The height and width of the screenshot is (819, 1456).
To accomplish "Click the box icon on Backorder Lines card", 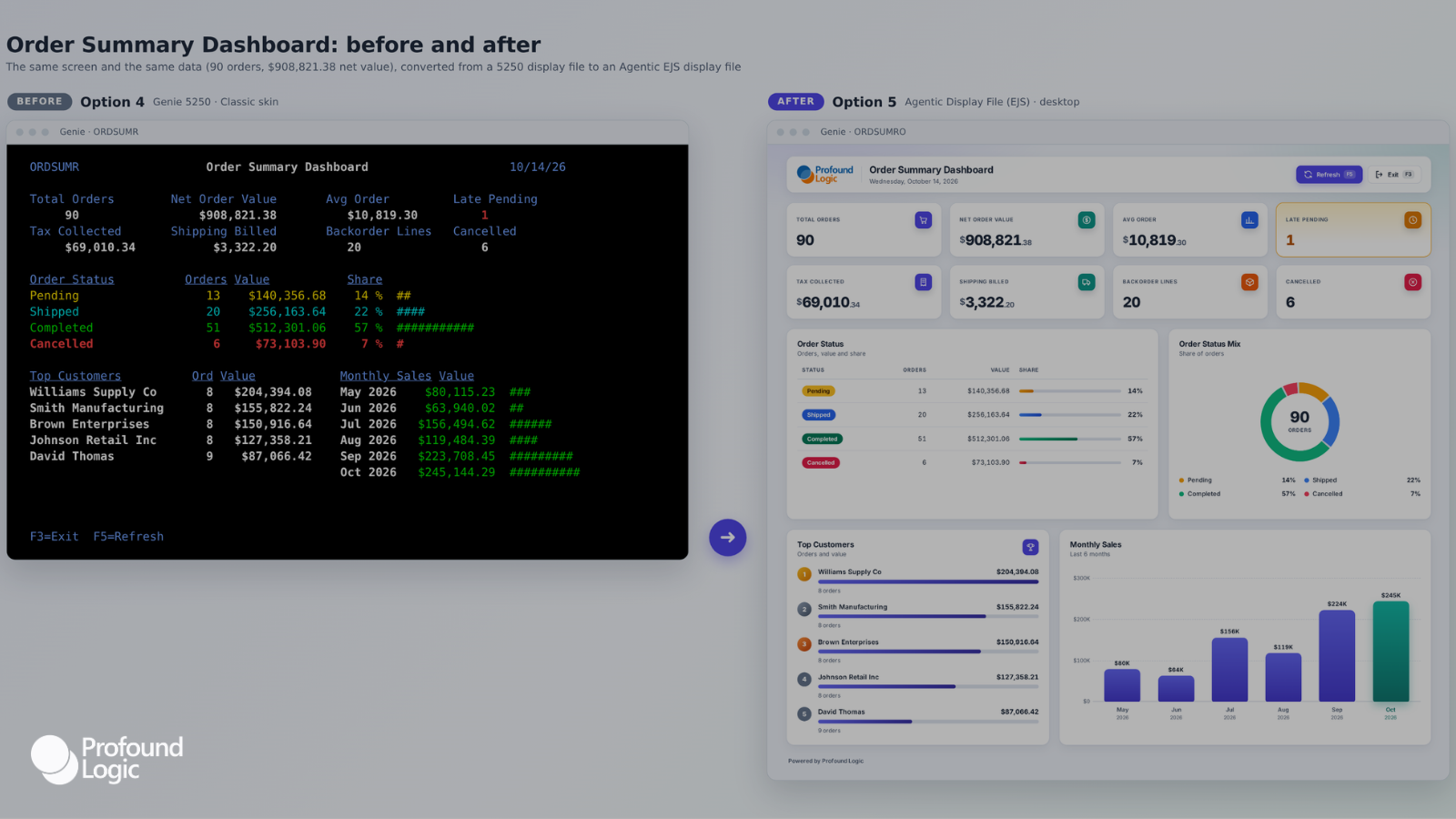I will (1249, 282).
